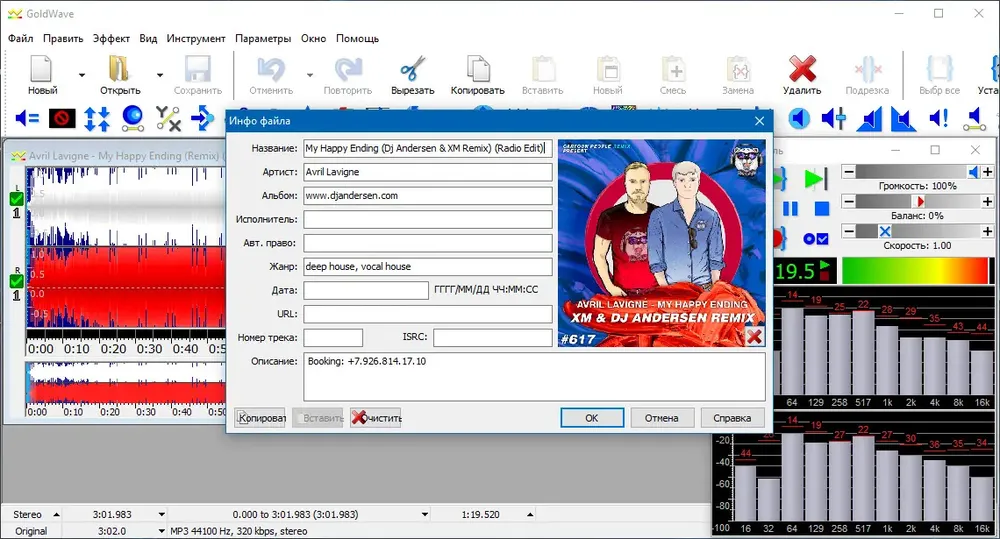Click the blue sphere effect icon
This screenshot has height=539, width=1000.
click(133, 118)
